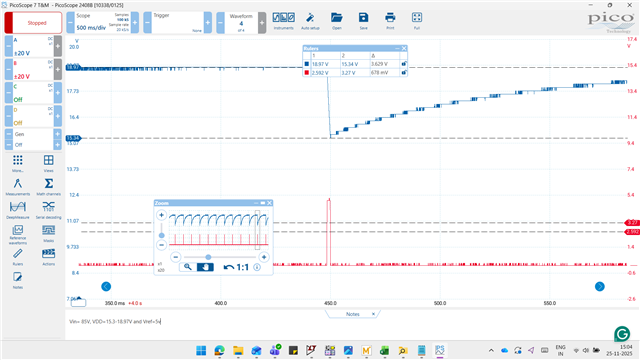Open the Math channels tool
The width and height of the screenshot is (640, 360).
click(x=48, y=187)
